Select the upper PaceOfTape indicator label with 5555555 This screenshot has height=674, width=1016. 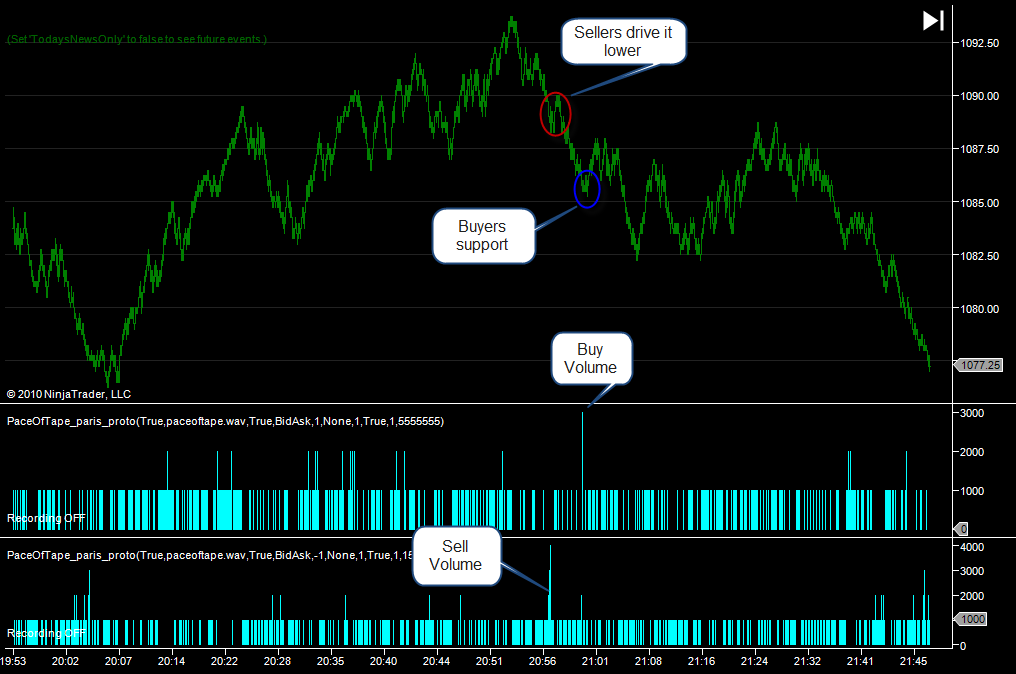[225, 421]
